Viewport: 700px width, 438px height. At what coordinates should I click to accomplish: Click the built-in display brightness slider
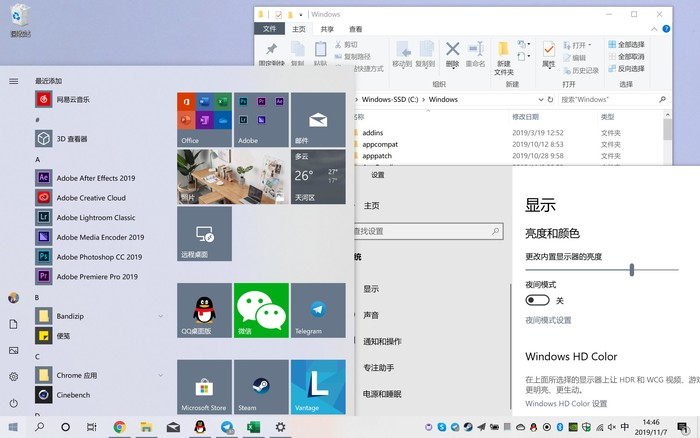(602, 270)
